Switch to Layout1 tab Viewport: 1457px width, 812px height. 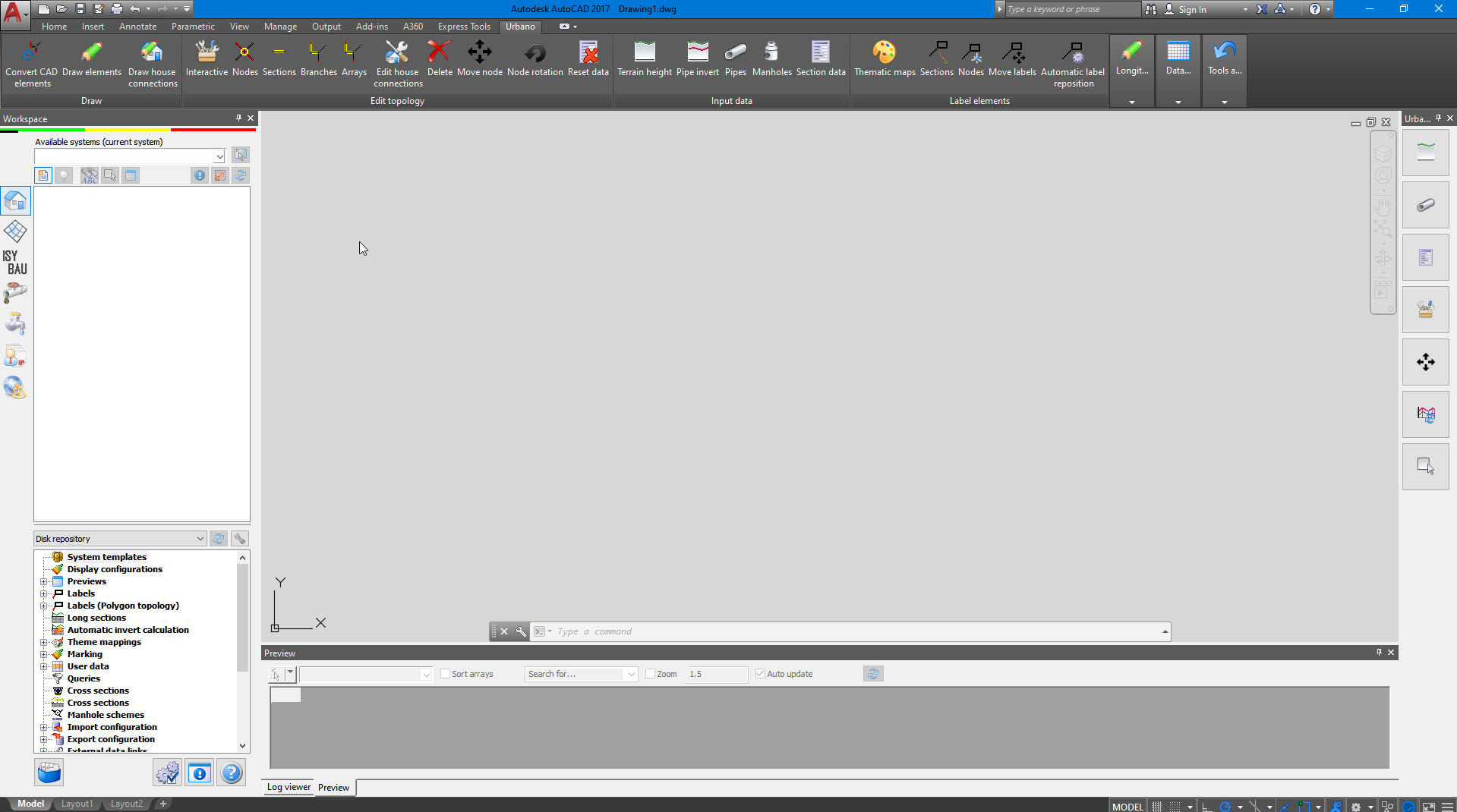77,804
